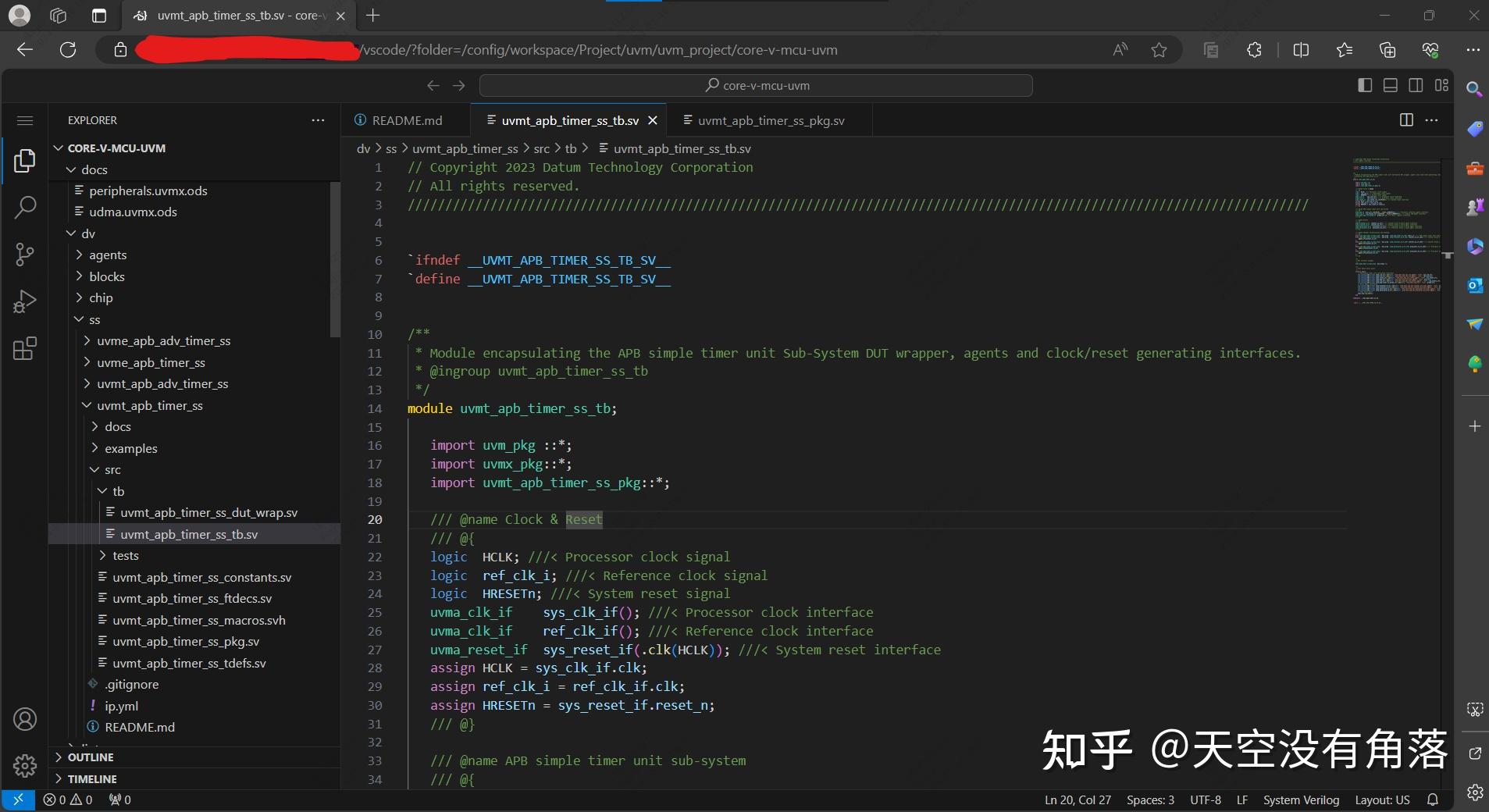The height and width of the screenshot is (812, 1489).
Task: Open Explorer views and more actions menu
Action: click(x=318, y=120)
